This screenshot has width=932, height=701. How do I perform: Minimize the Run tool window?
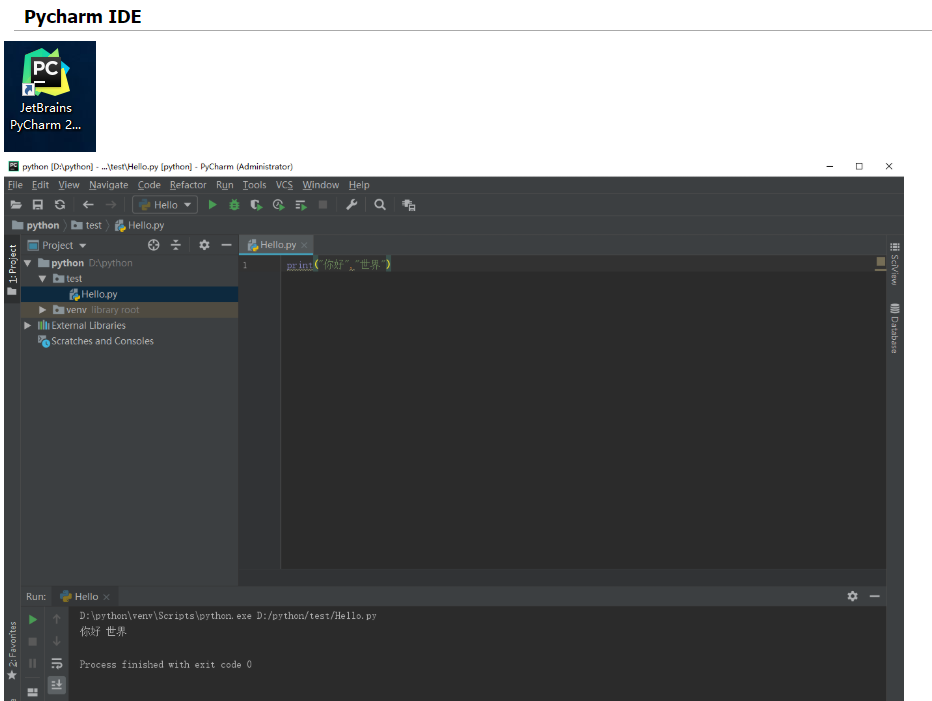point(874,596)
